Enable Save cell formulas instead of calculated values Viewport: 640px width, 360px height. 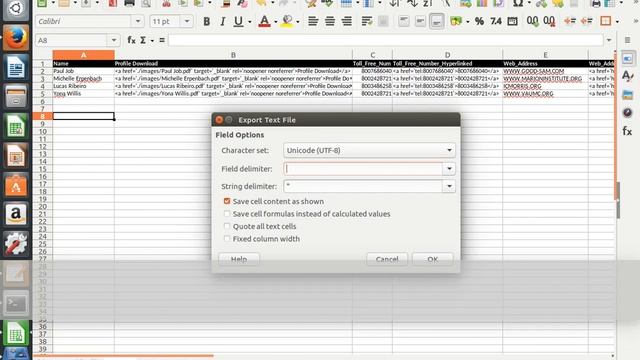(227, 213)
